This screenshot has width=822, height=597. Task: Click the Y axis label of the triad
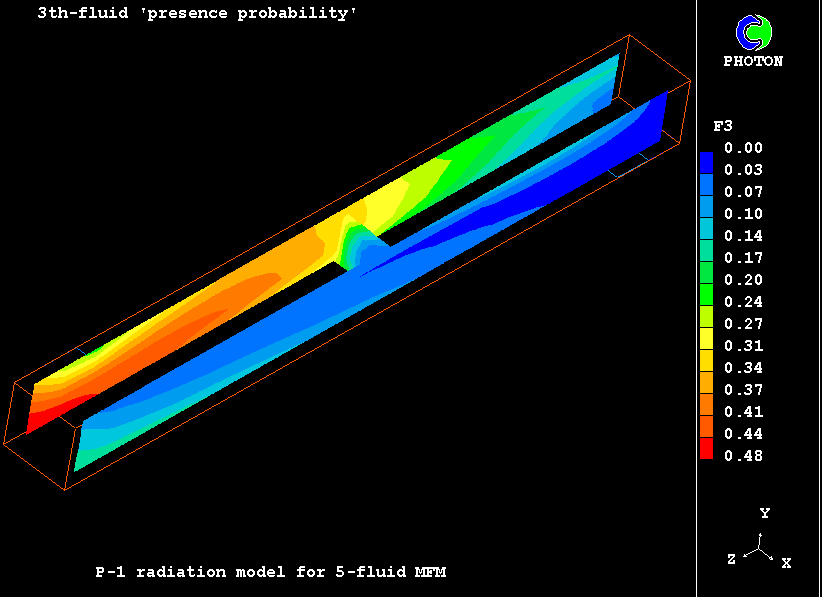click(x=764, y=513)
